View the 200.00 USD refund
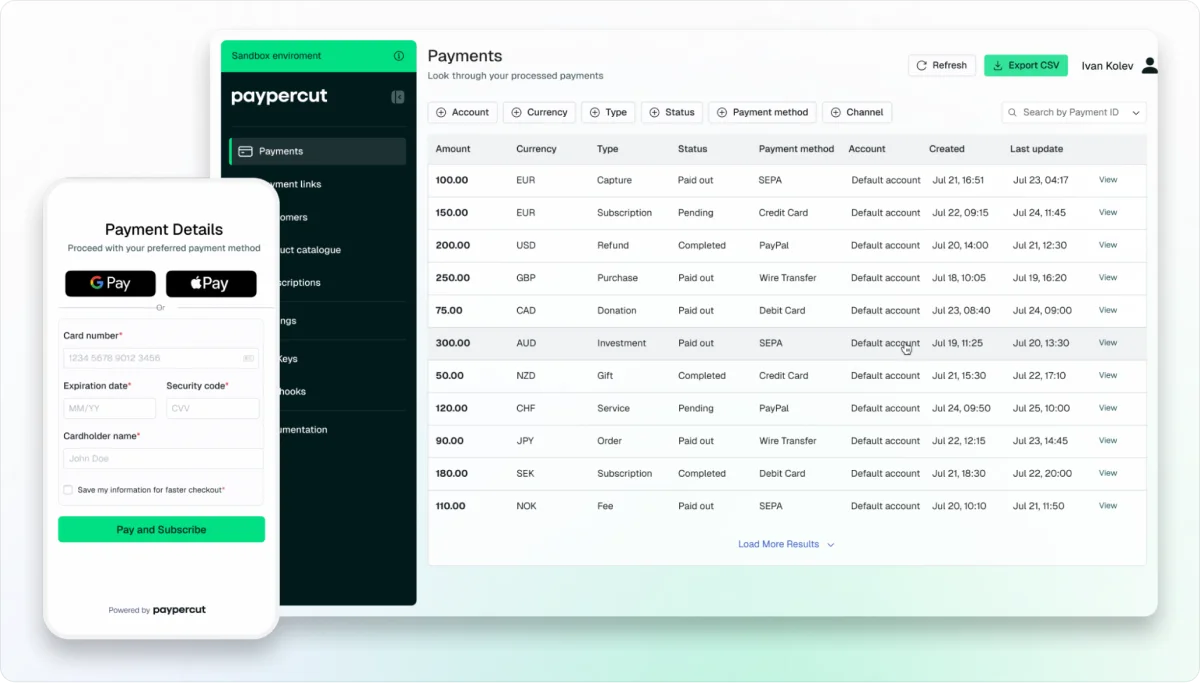Viewport: 1200px width, 683px height. coord(1108,245)
